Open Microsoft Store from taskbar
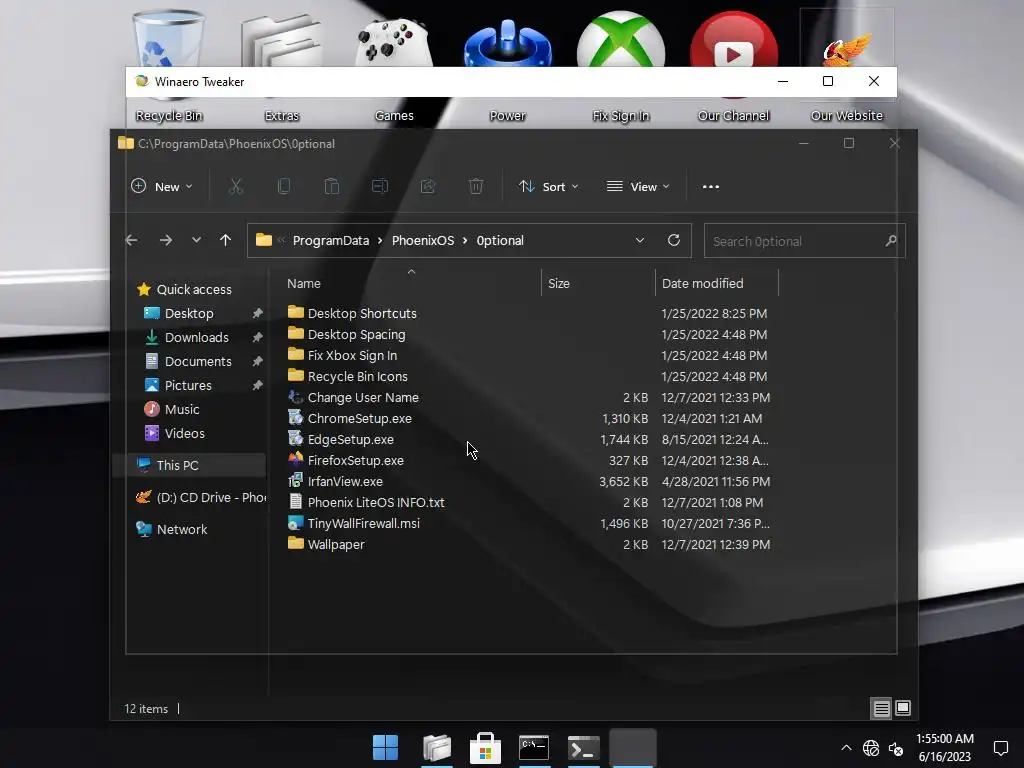 [x=485, y=748]
